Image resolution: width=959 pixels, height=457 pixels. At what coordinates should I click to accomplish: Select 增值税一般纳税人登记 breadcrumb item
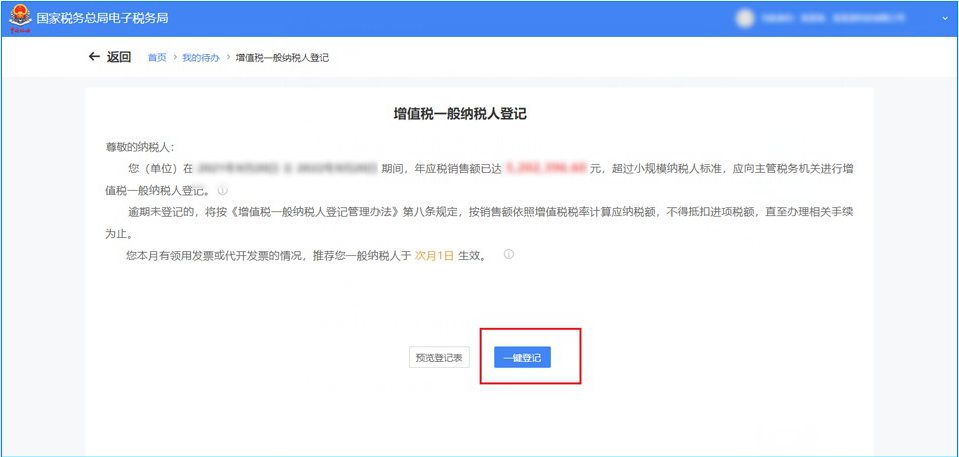click(282, 58)
